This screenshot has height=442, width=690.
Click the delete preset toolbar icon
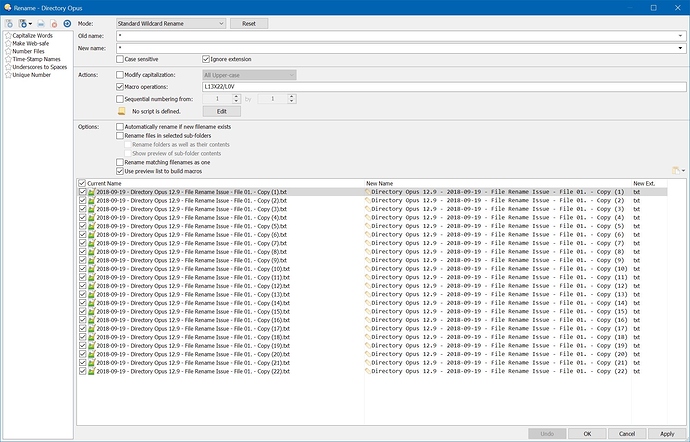[x=54, y=24]
